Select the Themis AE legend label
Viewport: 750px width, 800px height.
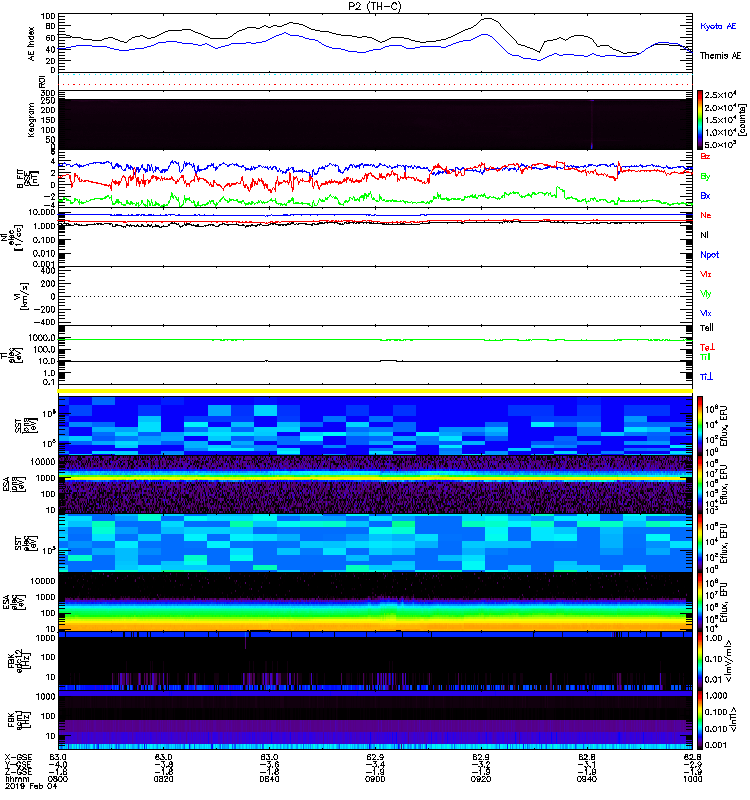[720, 56]
